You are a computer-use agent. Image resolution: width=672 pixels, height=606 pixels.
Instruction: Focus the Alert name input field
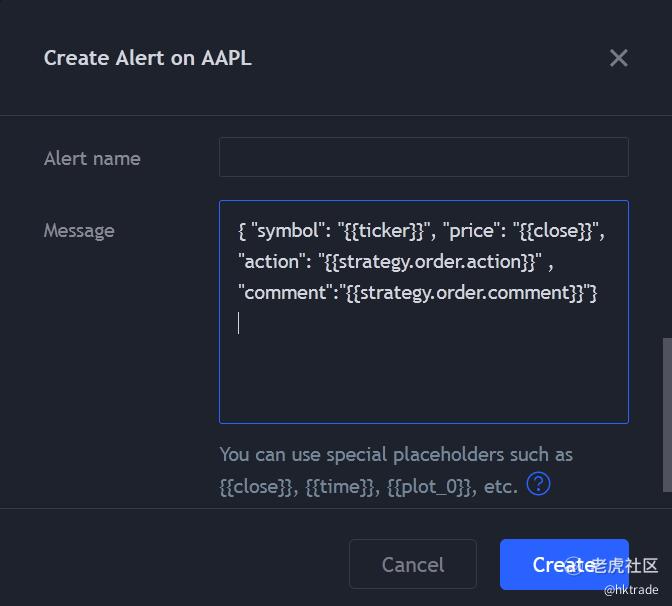pyautogui.click(x=423, y=158)
